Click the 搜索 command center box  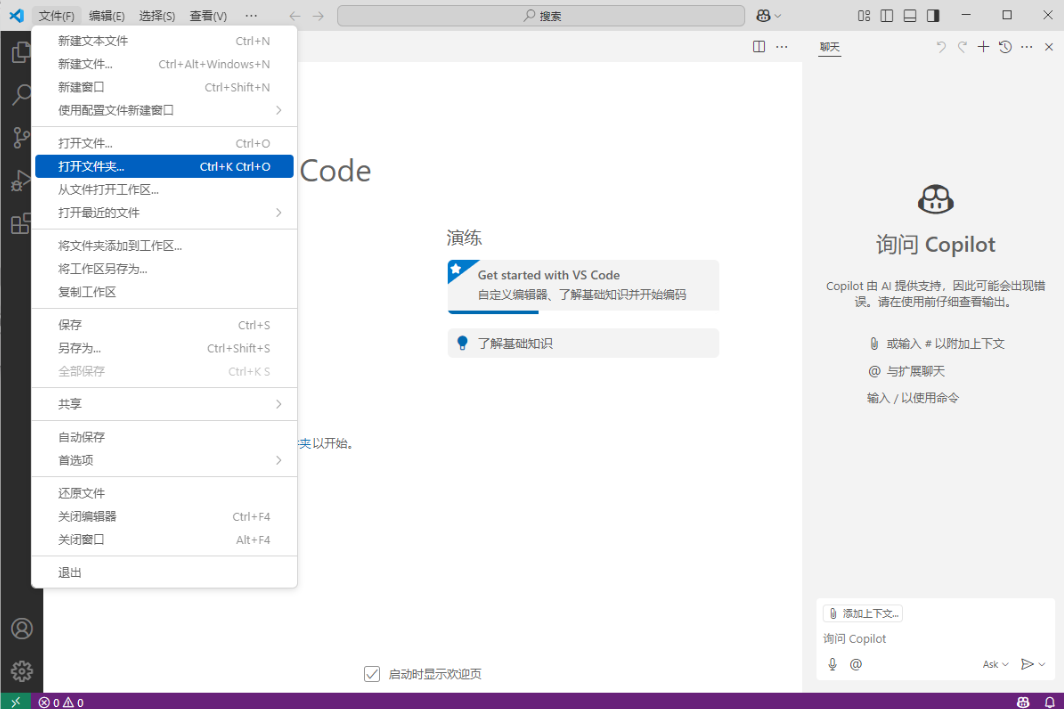(541, 16)
